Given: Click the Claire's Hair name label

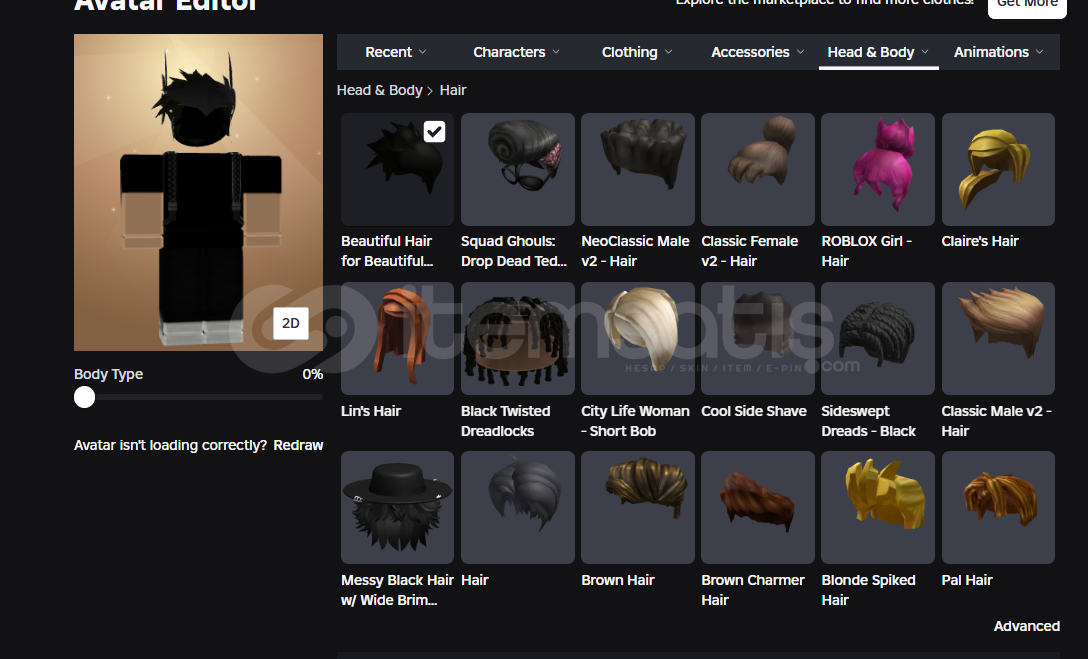Looking at the screenshot, I should 980,241.
